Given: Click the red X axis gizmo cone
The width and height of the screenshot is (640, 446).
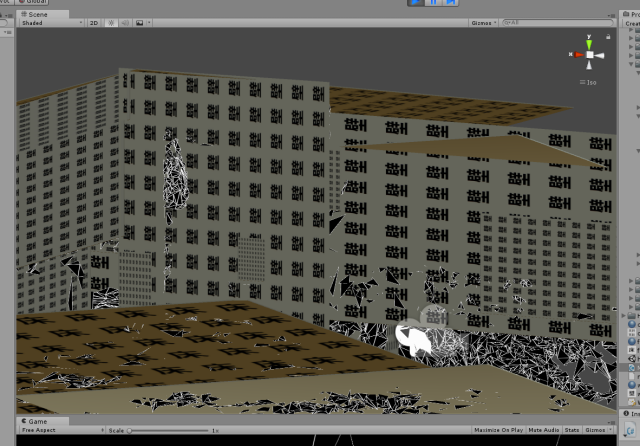Looking at the screenshot, I should point(578,54).
